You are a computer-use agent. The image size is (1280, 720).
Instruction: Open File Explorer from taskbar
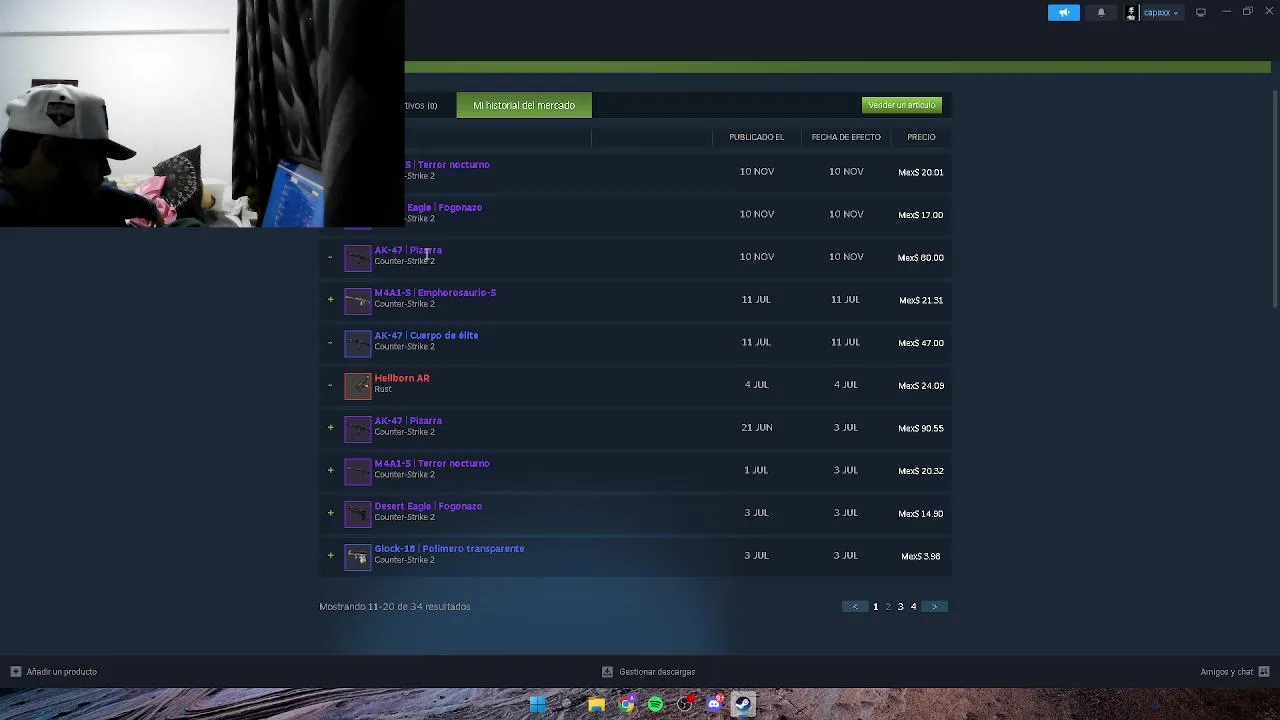[596, 704]
